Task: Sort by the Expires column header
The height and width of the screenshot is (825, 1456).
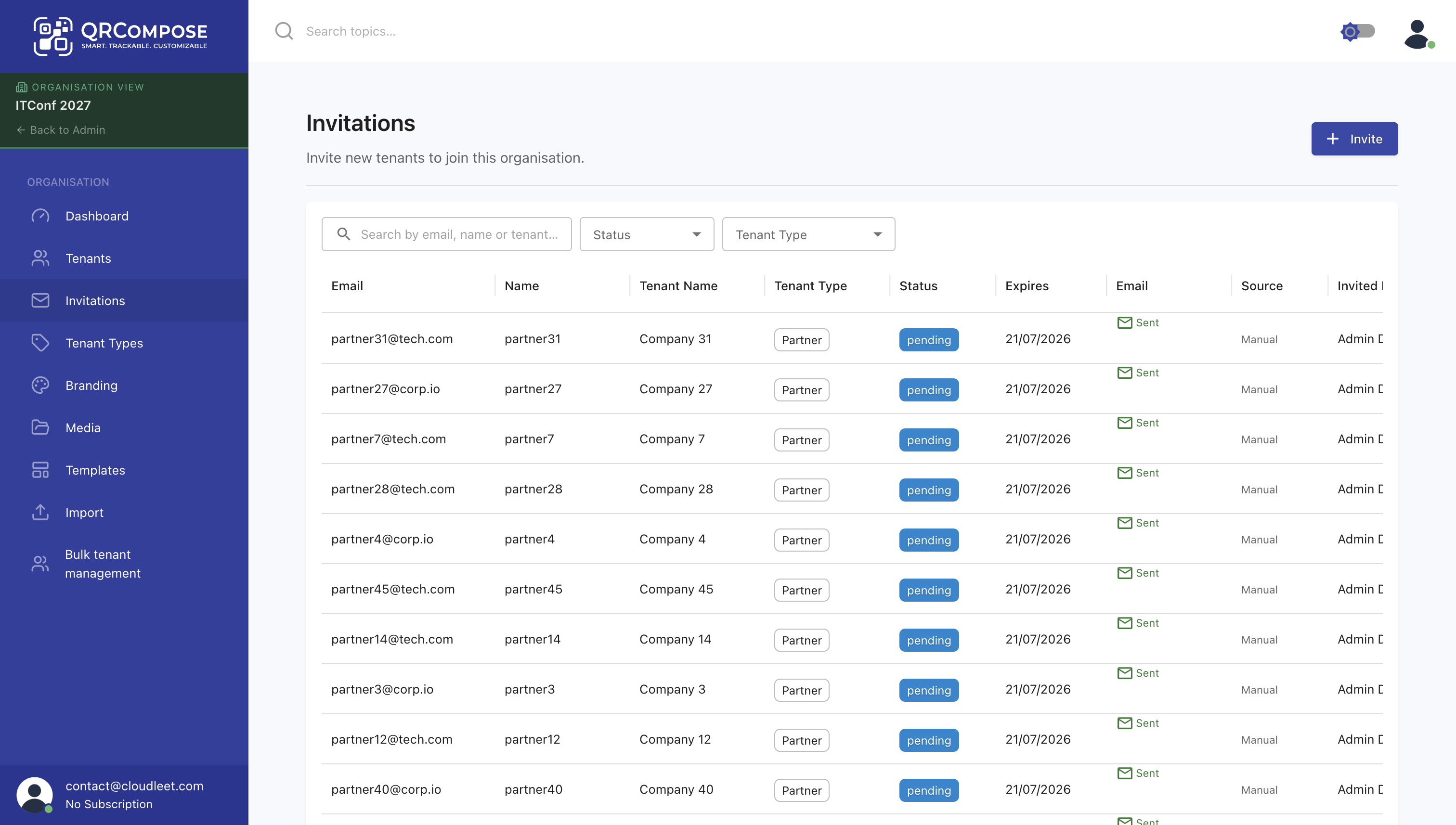Action: coord(1027,285)
